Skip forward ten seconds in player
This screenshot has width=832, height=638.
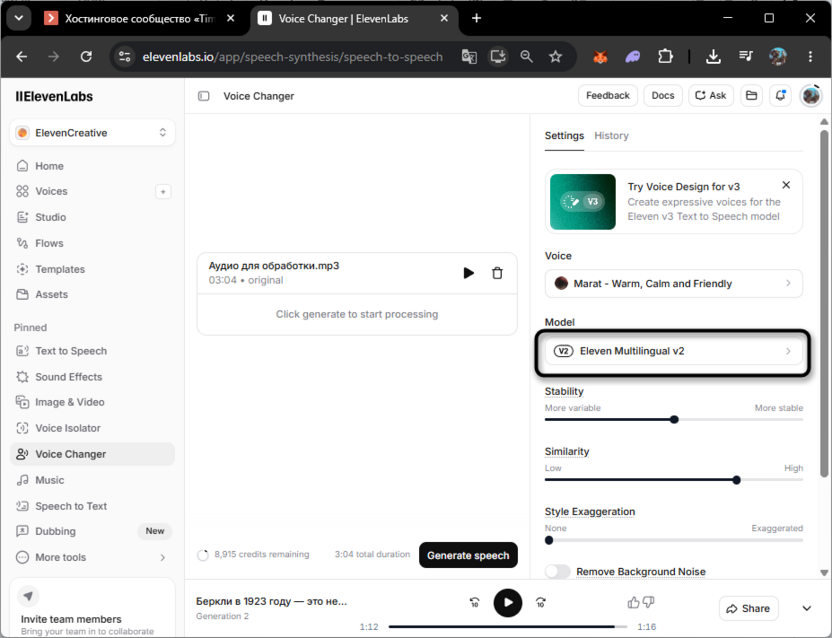[541, 602]
